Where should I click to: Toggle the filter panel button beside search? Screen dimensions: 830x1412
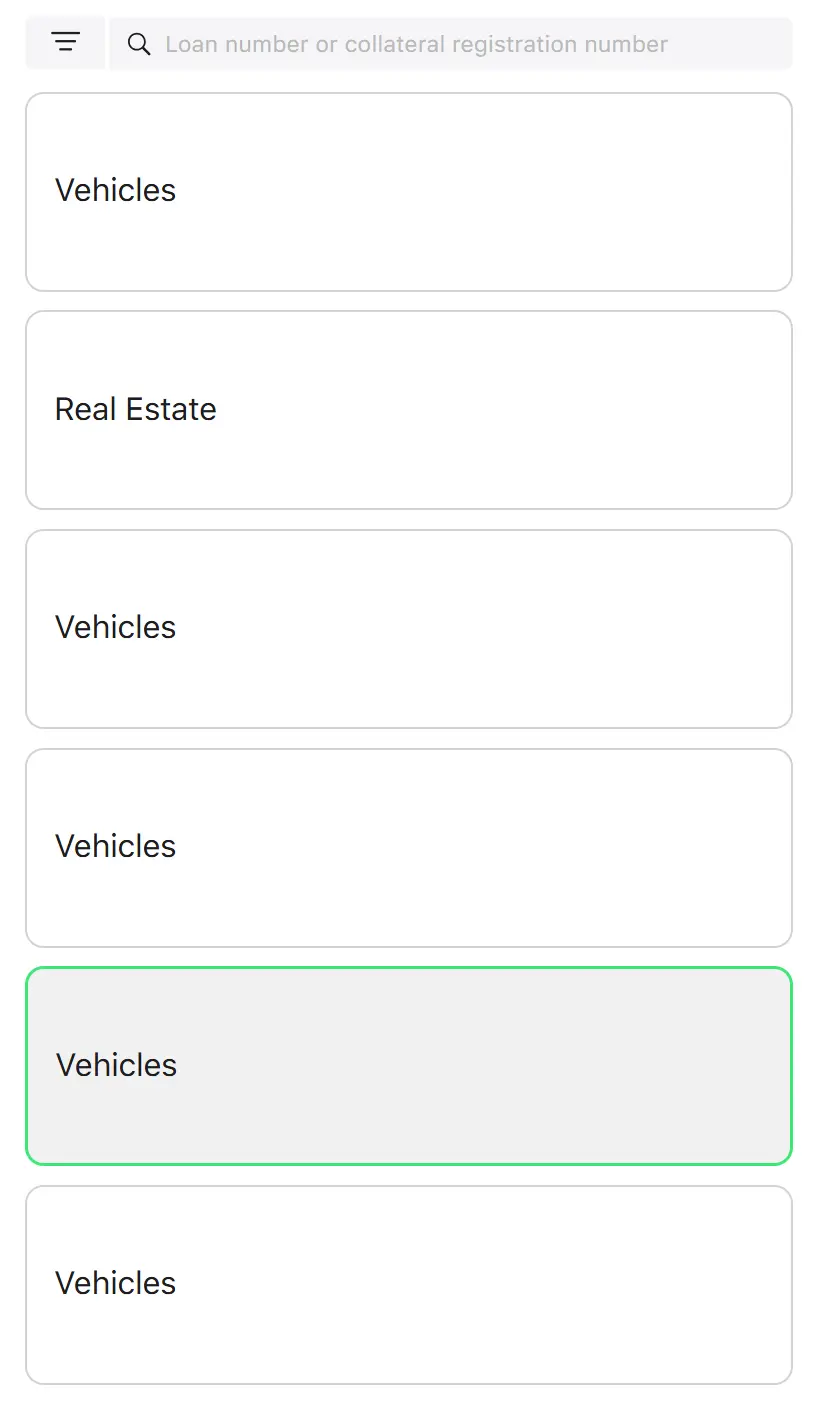[x=65, y=44]
